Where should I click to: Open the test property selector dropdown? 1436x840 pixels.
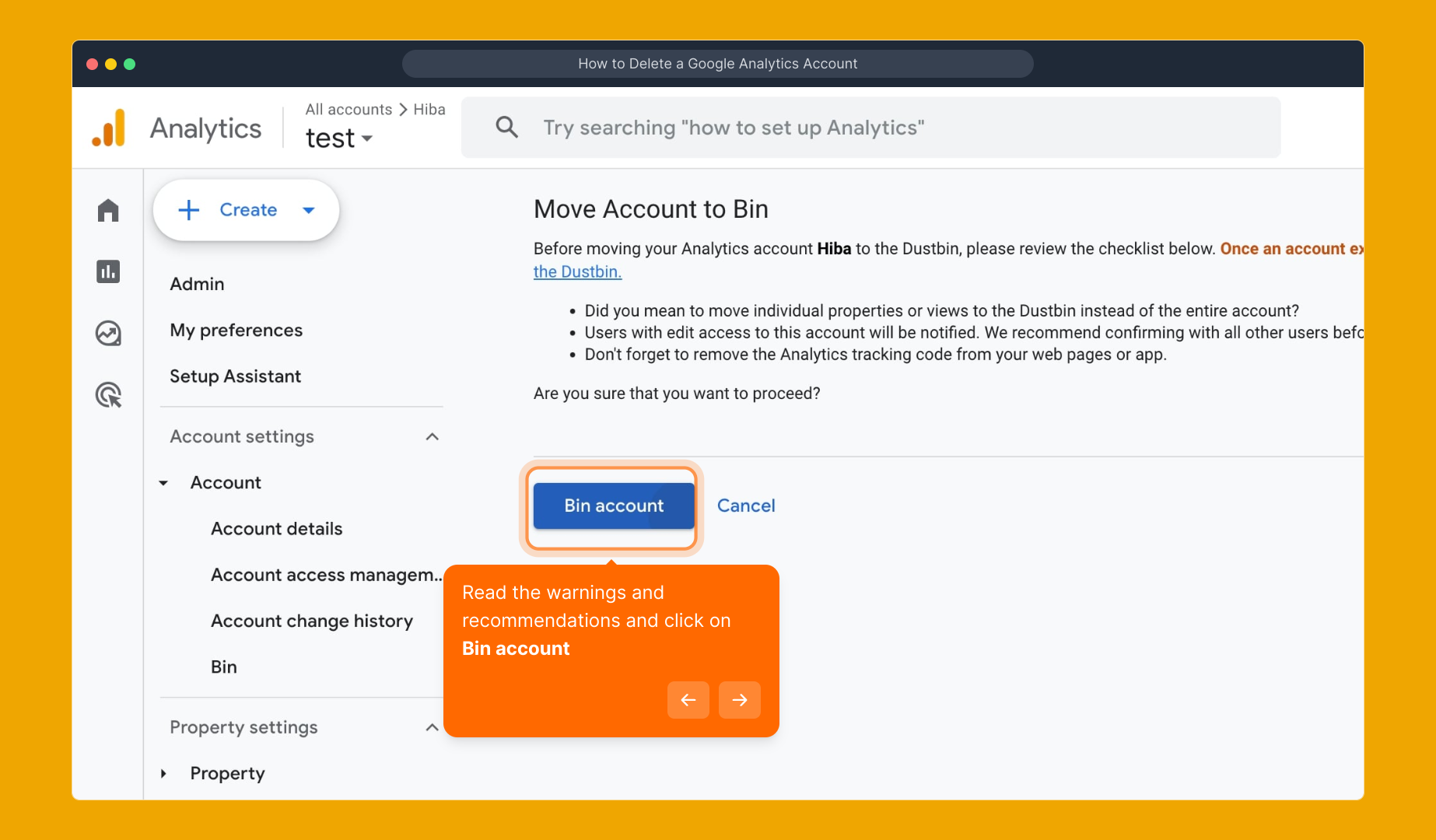(x=339, y=138)
